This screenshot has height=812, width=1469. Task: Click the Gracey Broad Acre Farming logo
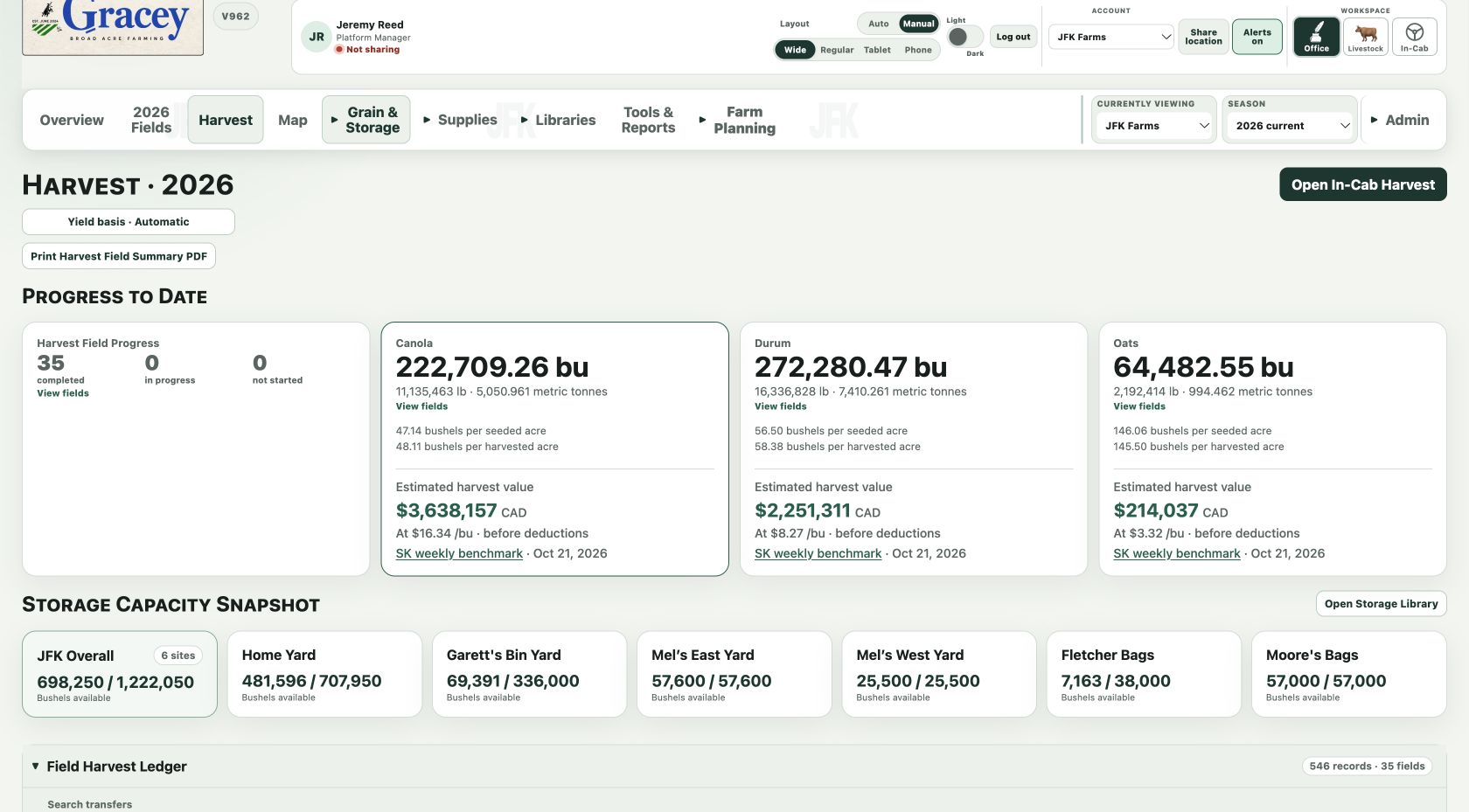[x=113, y=26]
